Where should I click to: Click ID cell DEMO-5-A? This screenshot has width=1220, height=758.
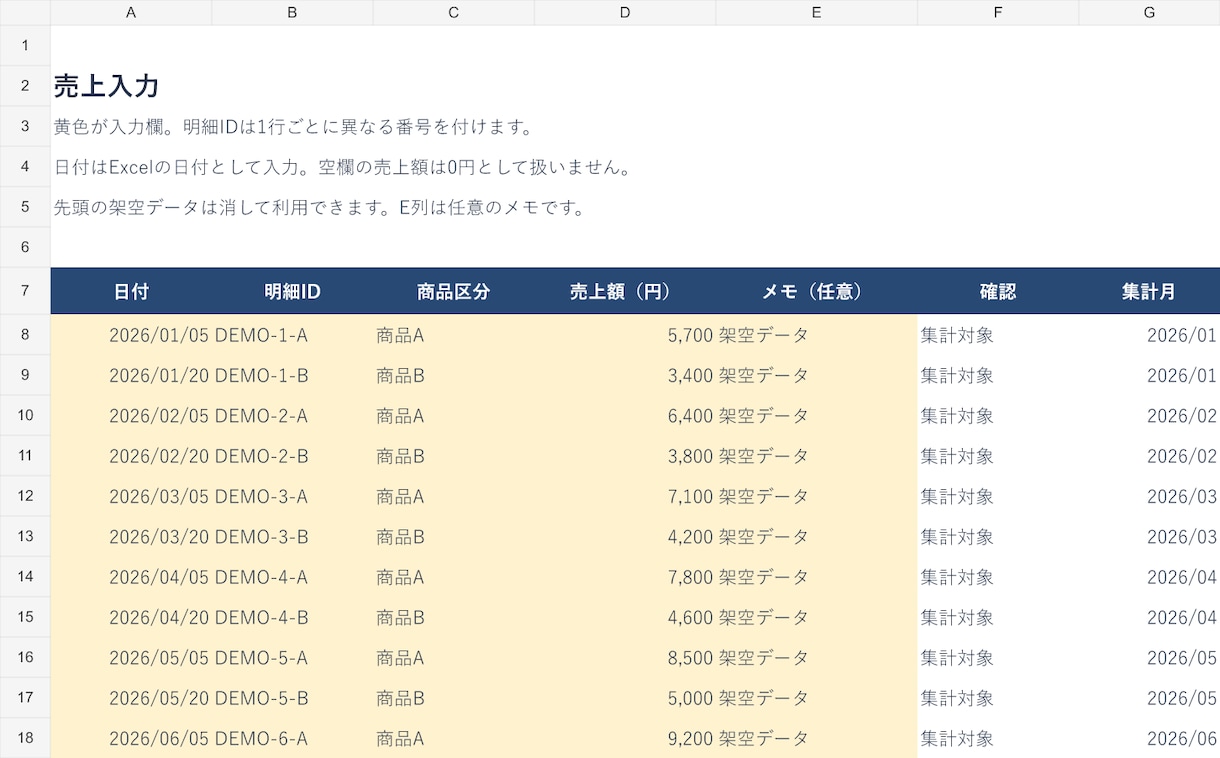[x=292, y=657]
